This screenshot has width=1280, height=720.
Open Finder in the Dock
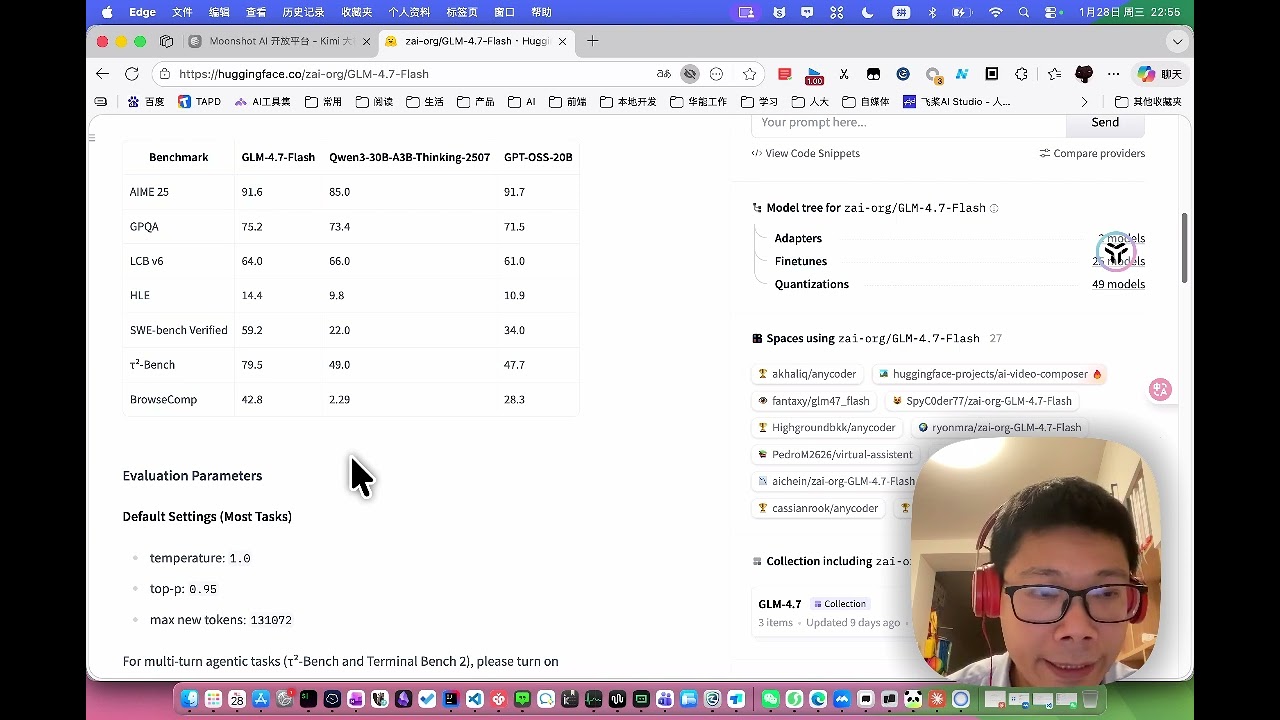(189, 699)
